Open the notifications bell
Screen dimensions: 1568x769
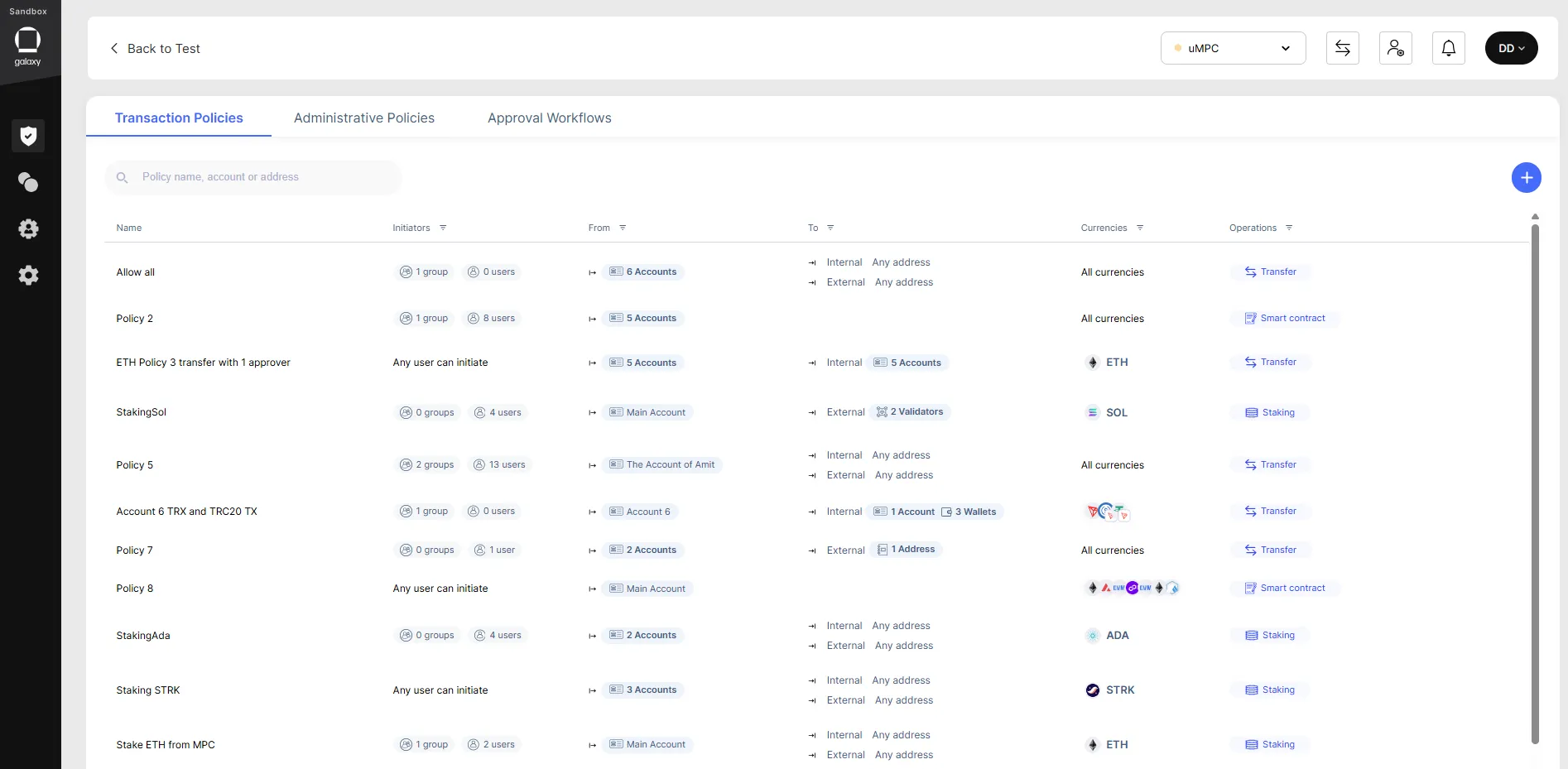[x=1449, y=48]
